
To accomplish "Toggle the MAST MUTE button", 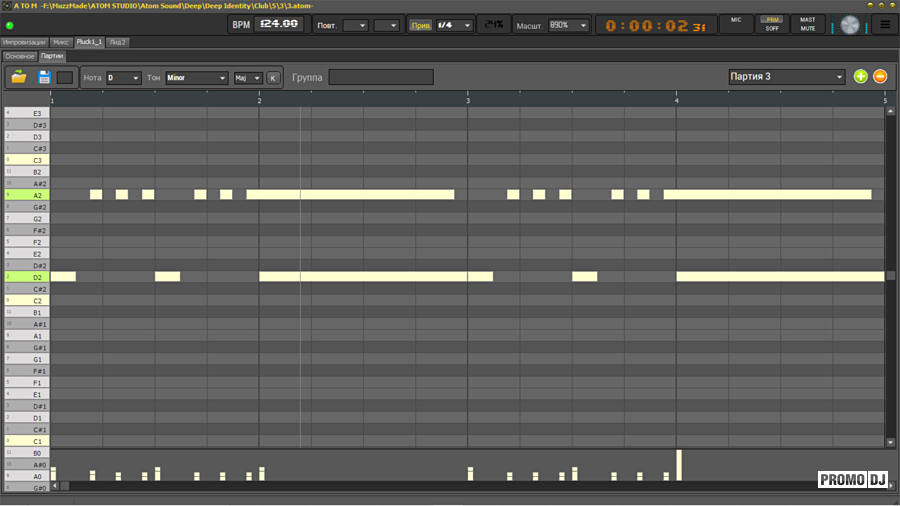I will 807,24.
